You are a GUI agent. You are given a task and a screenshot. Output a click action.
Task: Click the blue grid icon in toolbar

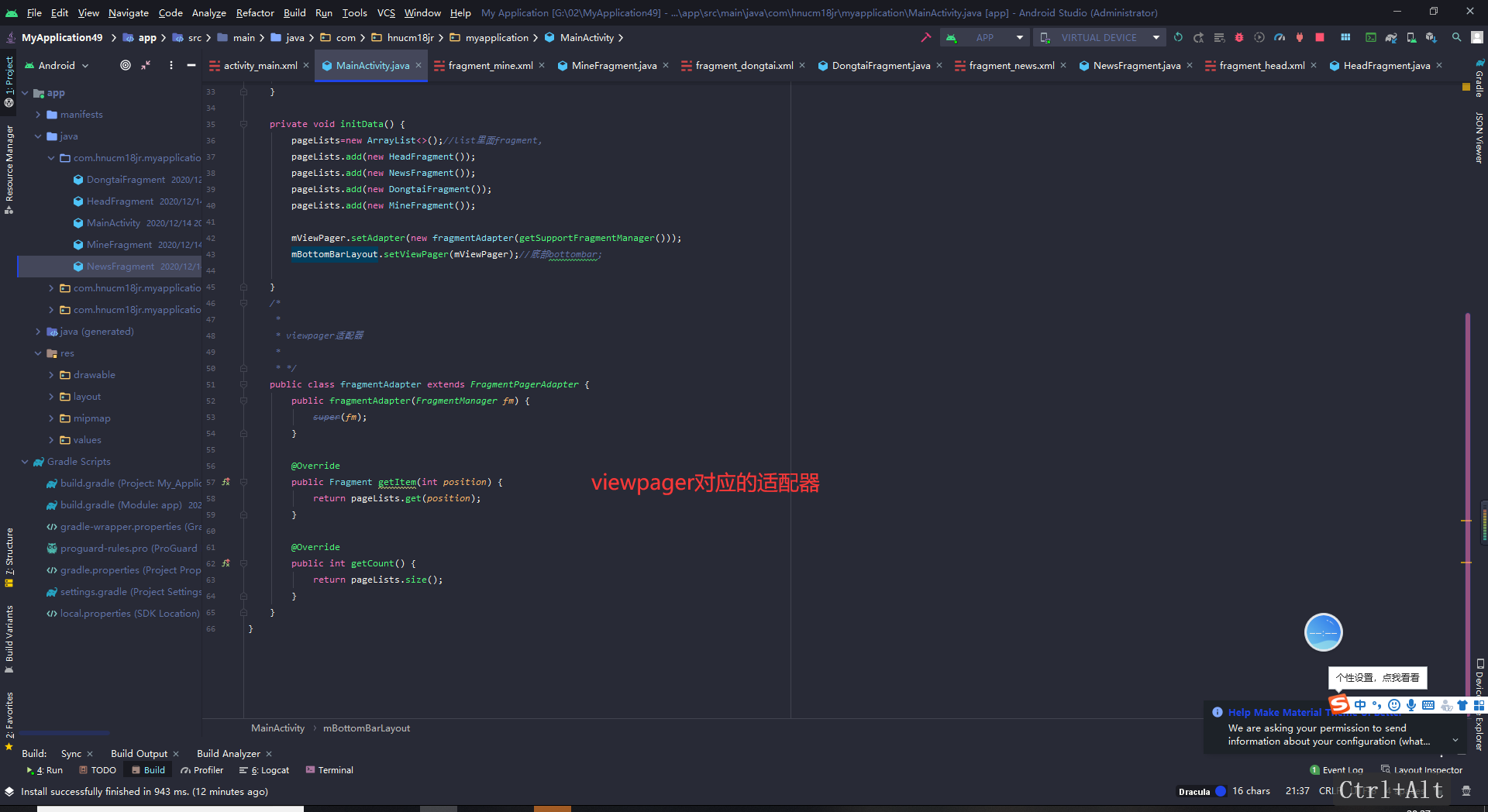[x=1345, y=37]
